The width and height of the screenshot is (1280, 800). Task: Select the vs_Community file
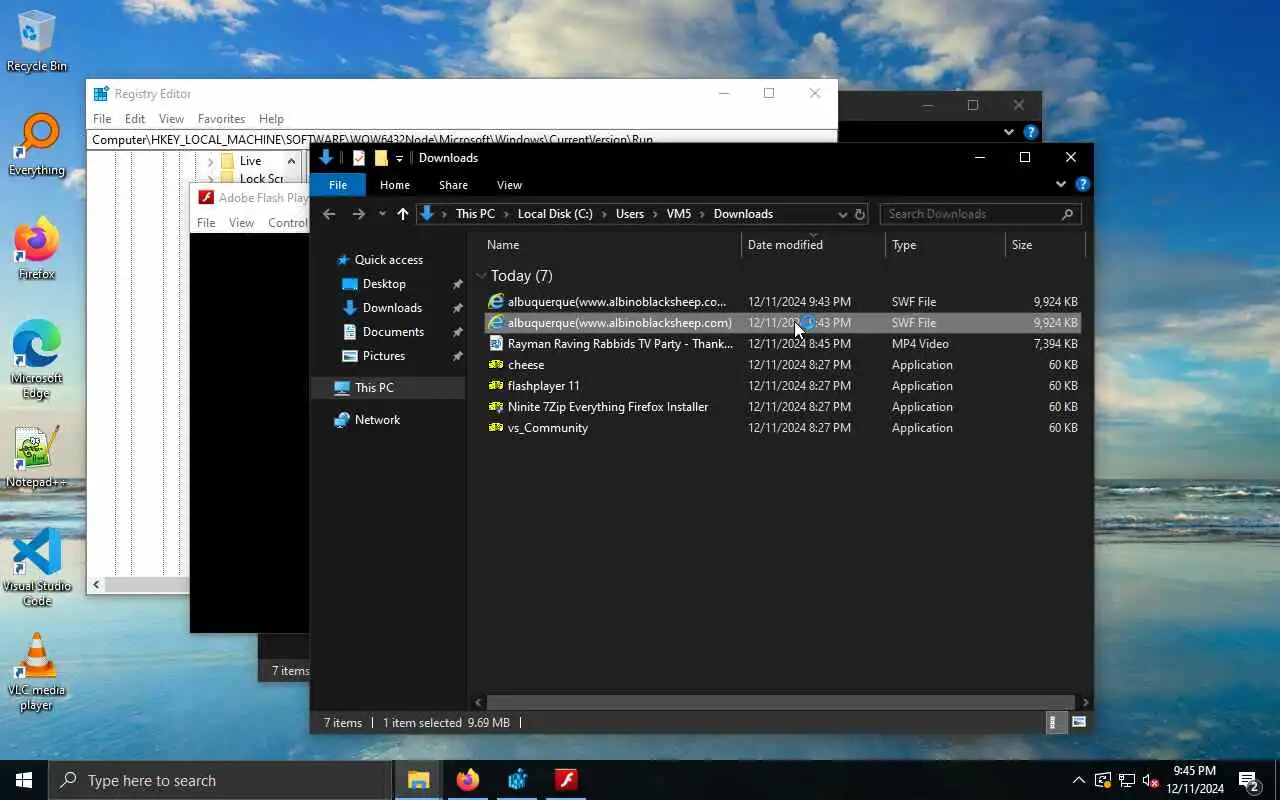782,428
